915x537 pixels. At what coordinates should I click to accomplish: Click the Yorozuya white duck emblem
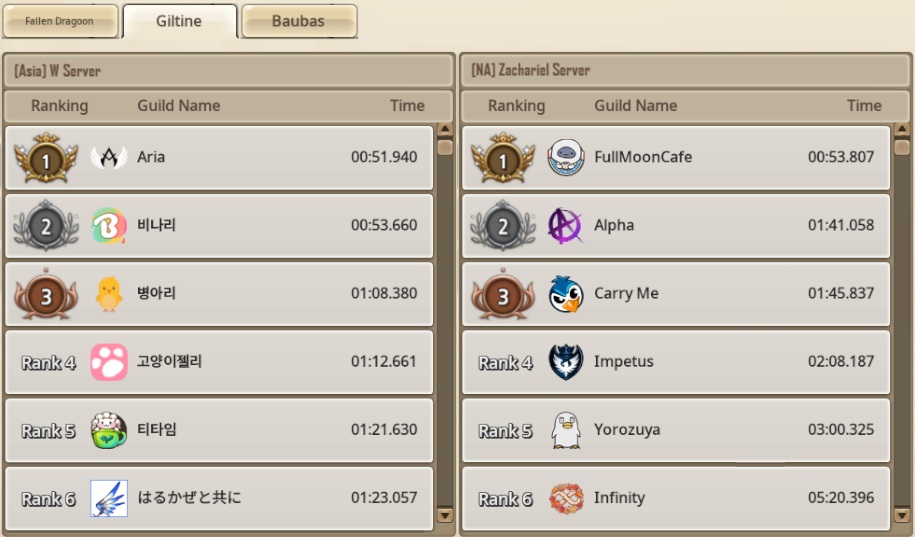tap(566, 430)
